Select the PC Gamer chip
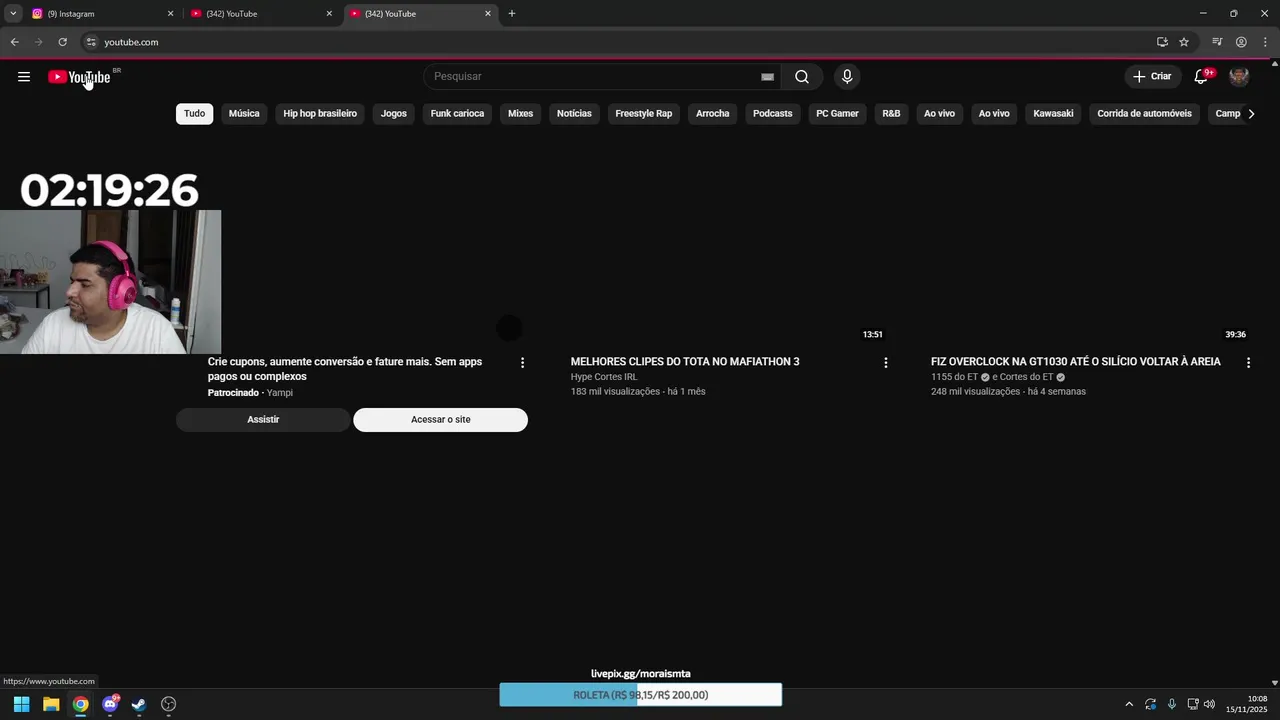Screen dimensions: 1280x720 [837, 114]
